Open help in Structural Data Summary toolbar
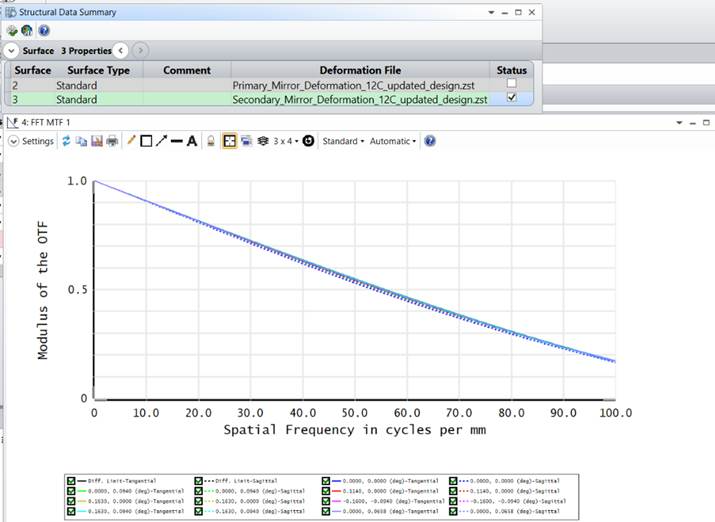 [x=44, y=30]
